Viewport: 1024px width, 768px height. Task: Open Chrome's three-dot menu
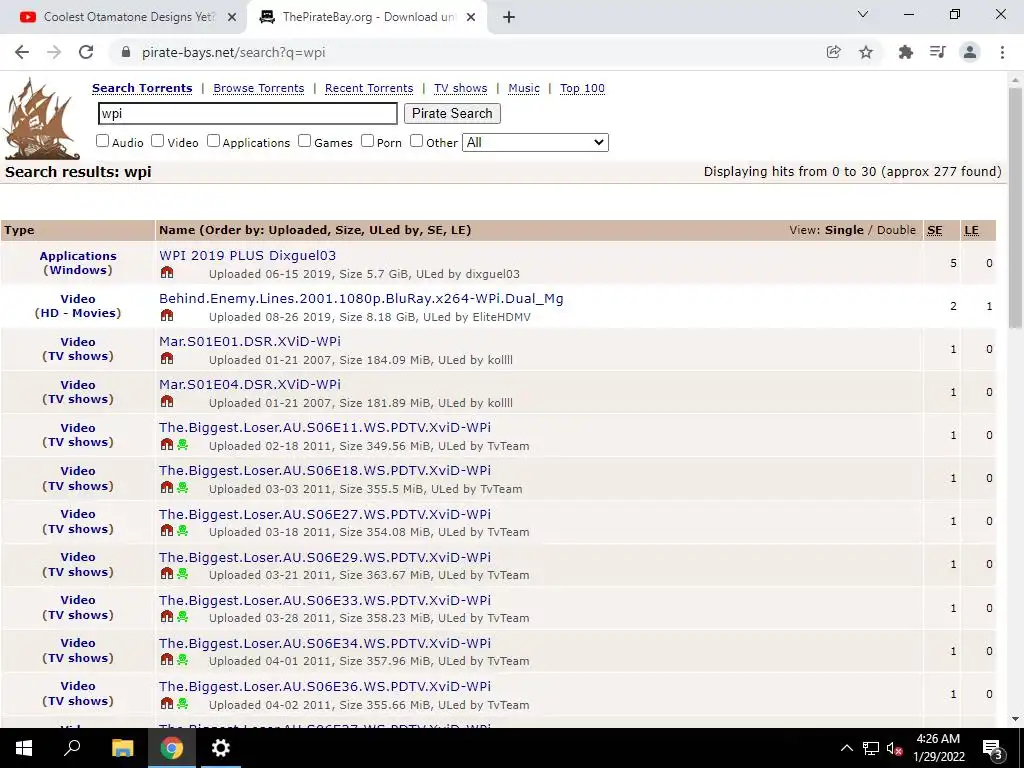[1002, 52]
